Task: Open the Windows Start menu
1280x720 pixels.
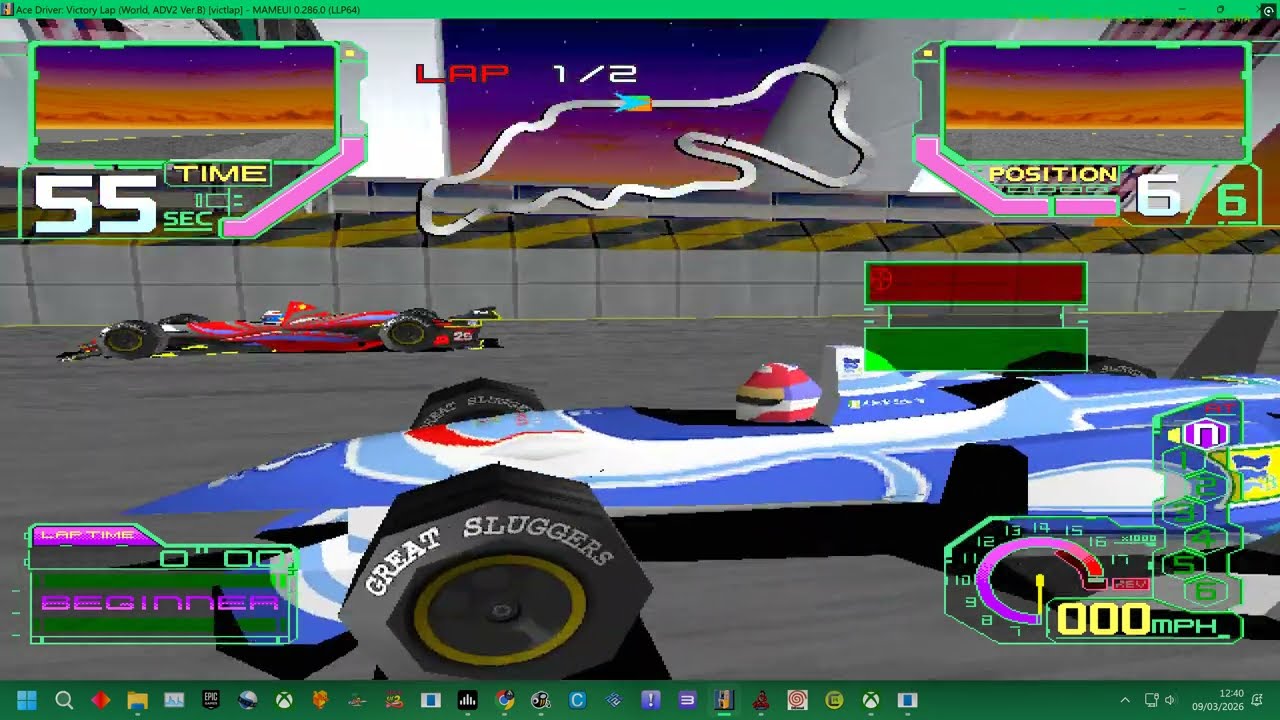Action: [x=27, y=700]
